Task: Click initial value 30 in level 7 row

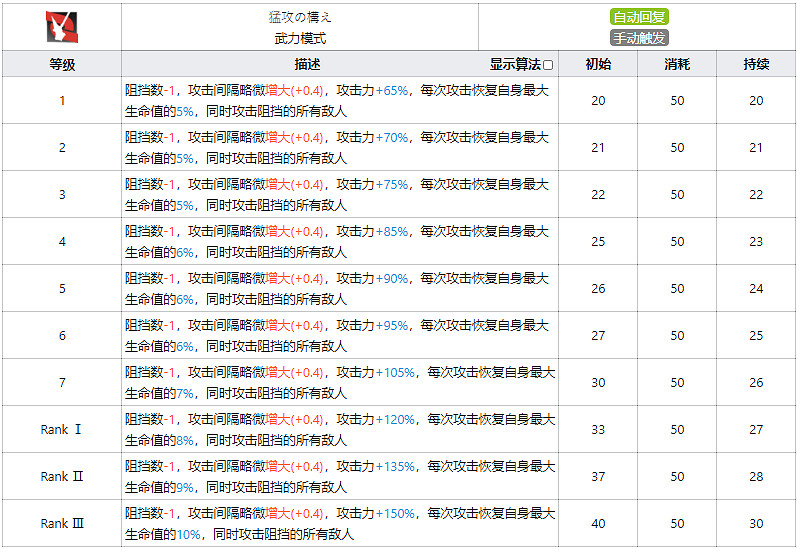Action: click(x=598, y=382)
